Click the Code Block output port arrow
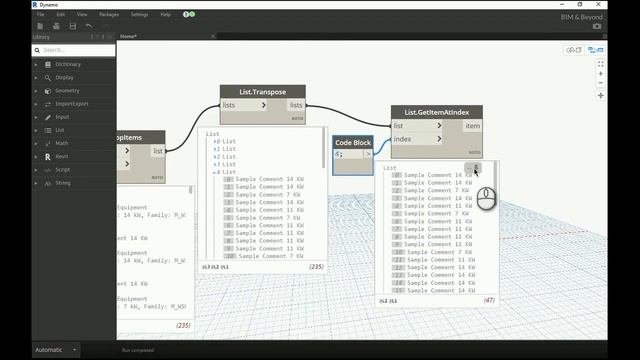The width and height of the screenshot is (640, 360). pyautogui.click(x=368, y=154)
